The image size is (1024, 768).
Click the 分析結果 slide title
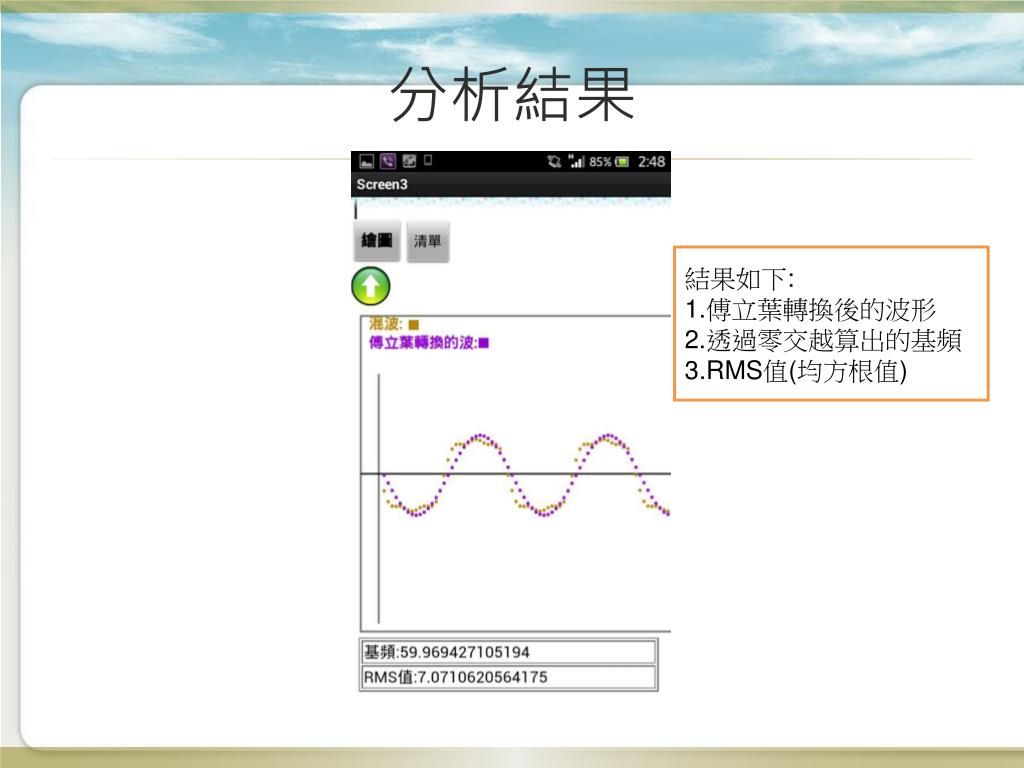(513, 95)
